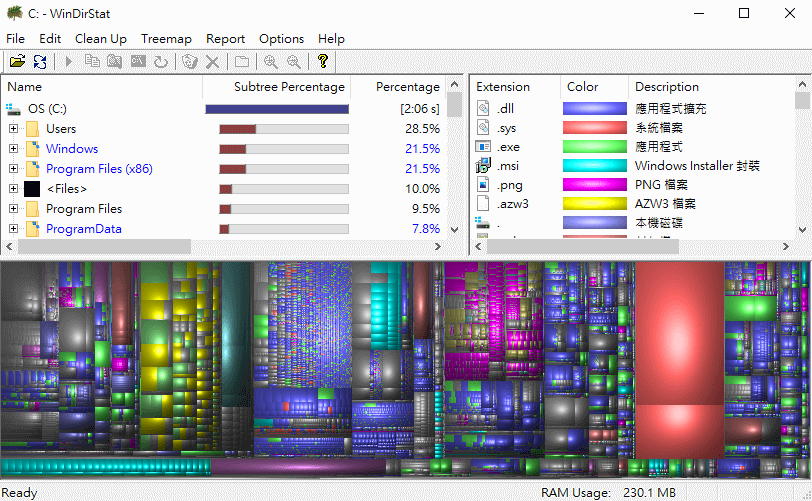This screenshot has width=812, height=501.
Task: Click the black square icon beside <Files>
Action: coord(32,189)
